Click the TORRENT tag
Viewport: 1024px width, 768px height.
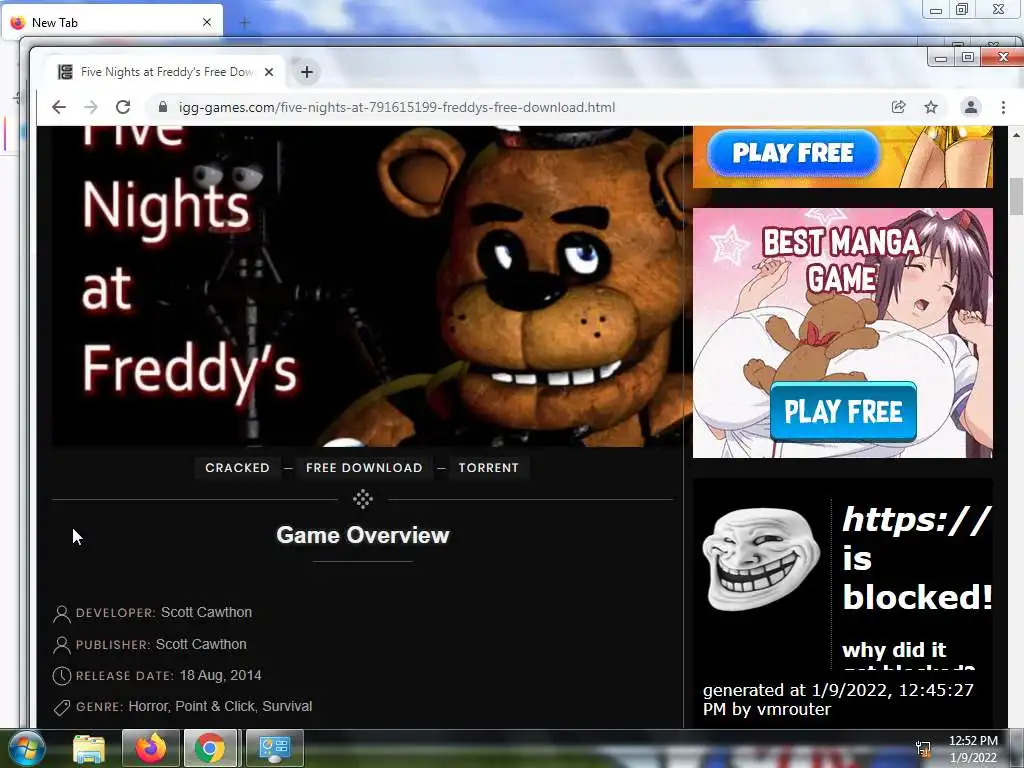click(x=488, y=468)
